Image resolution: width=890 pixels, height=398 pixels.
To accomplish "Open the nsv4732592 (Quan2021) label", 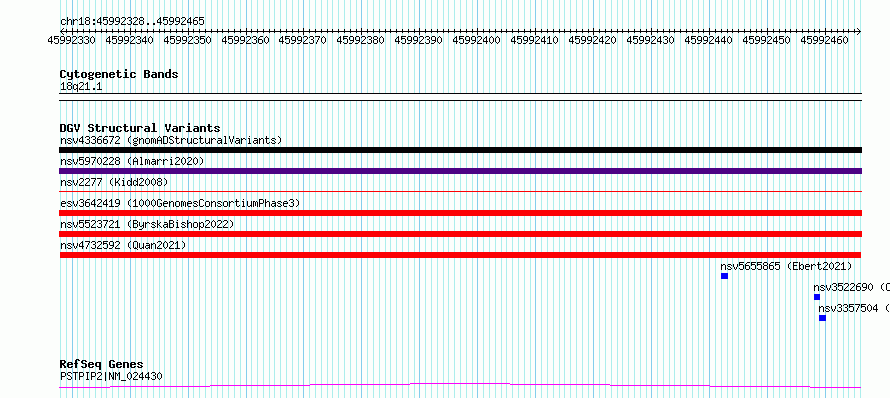I will click(x=123, y=245).
